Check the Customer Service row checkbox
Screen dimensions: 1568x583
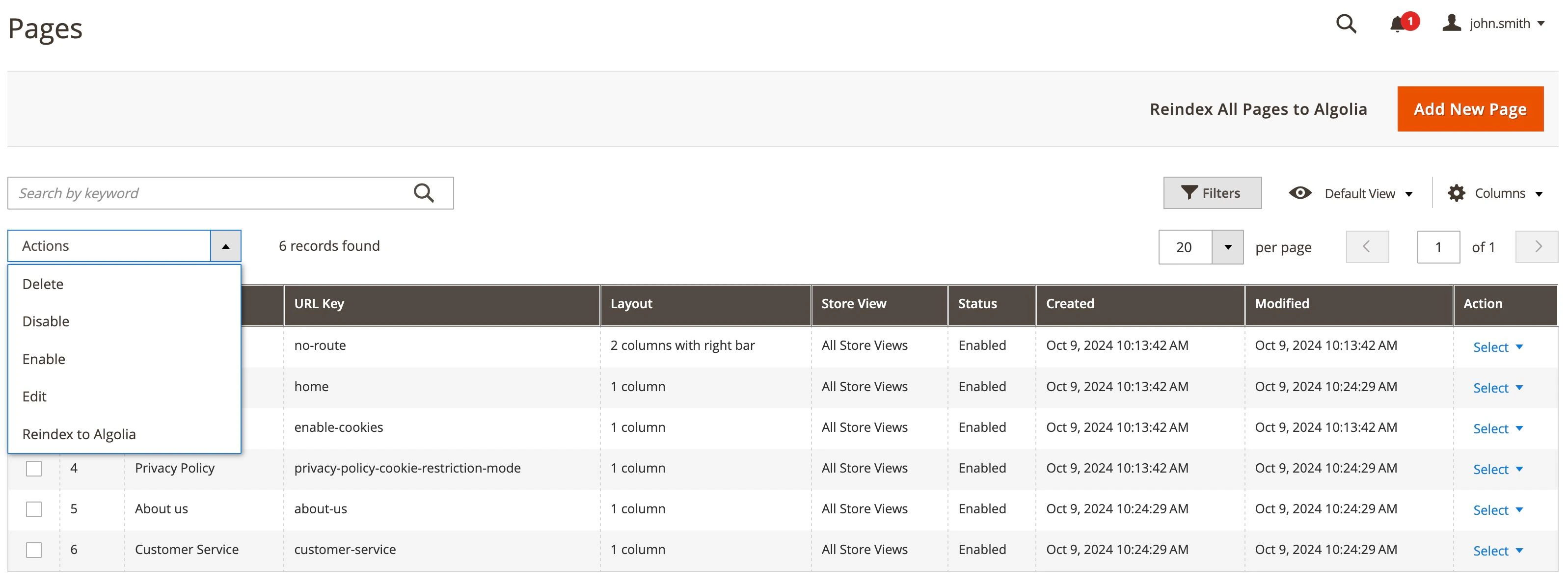coord(33,550)
